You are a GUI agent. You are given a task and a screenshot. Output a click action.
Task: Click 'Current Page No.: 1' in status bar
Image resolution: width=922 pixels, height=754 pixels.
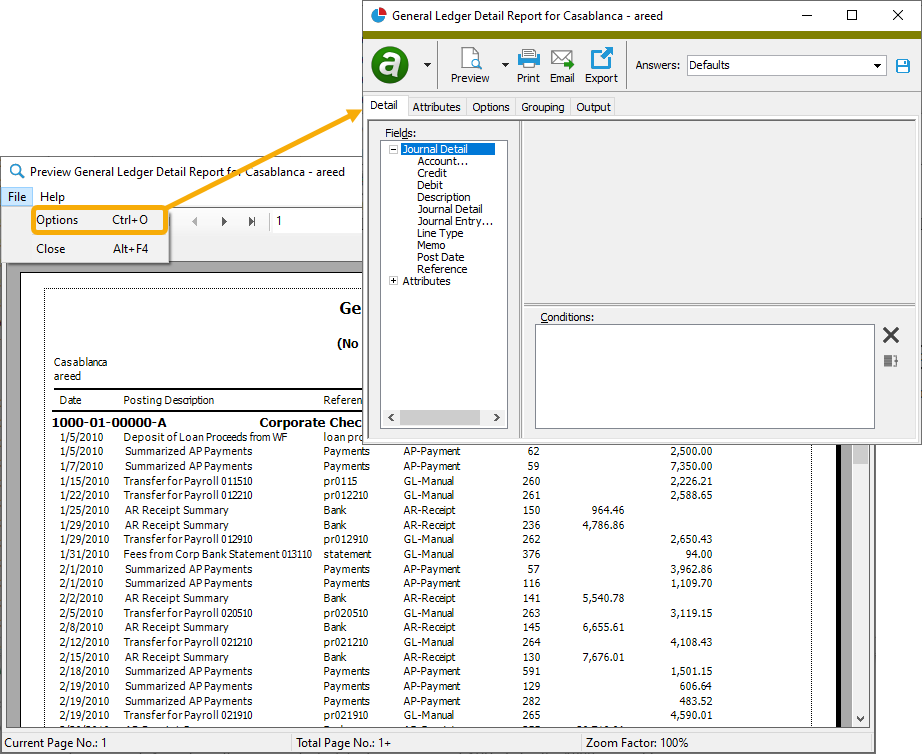coord(56,743)
